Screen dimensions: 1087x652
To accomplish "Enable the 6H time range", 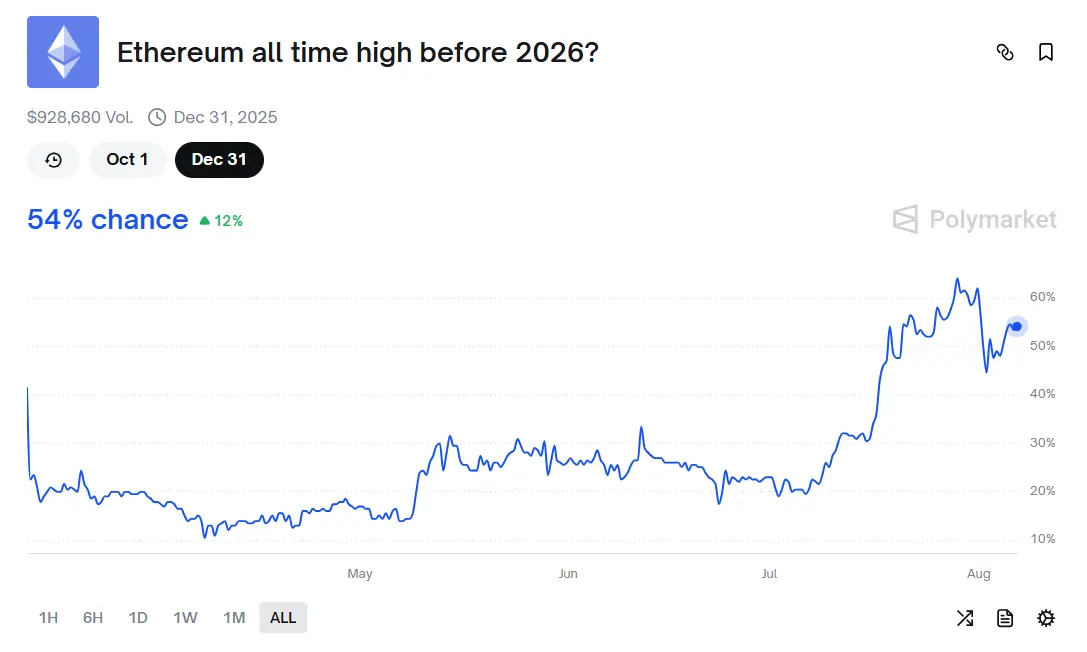I will click(x=92, y=618).
